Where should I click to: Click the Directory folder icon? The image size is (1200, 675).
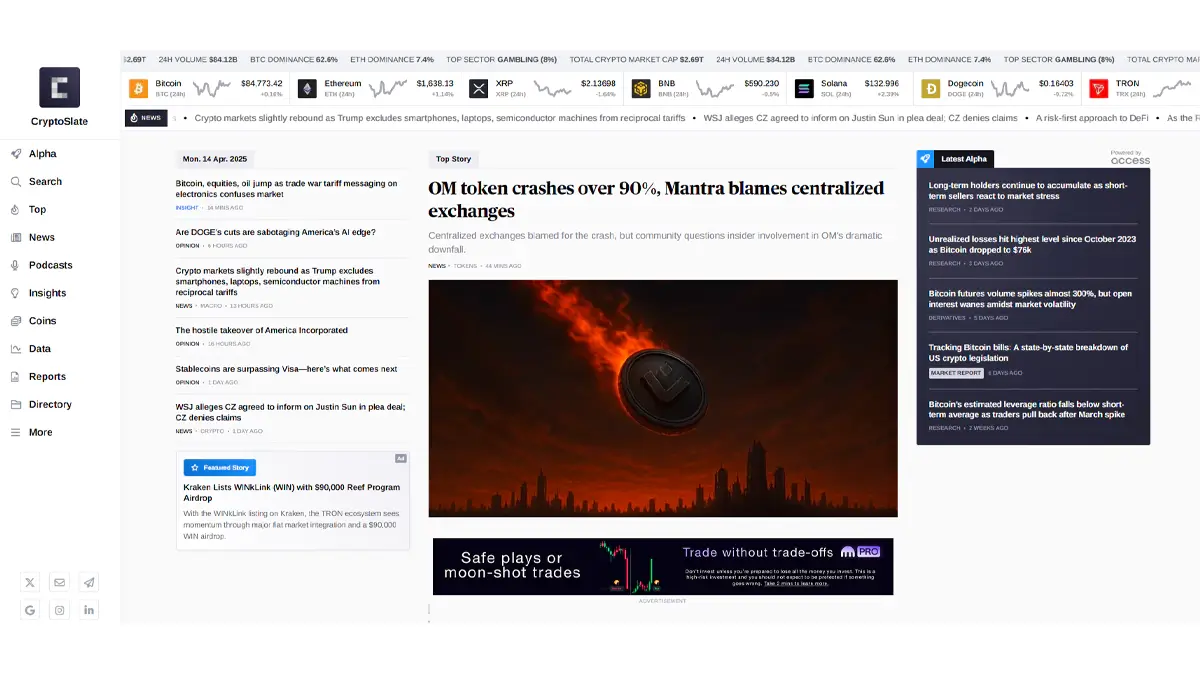tap(16, 405)
